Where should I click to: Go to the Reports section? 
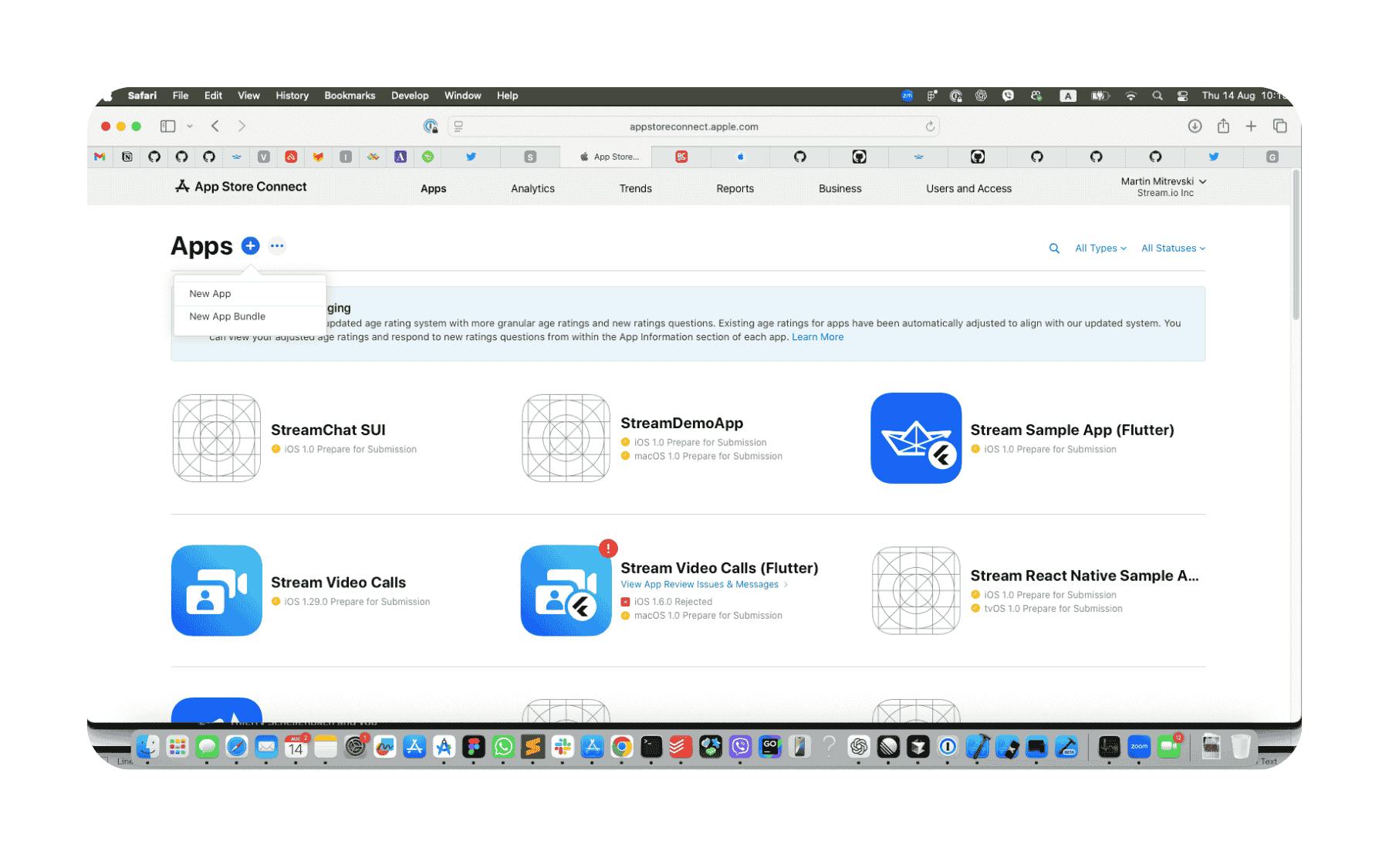pos(735,188)
